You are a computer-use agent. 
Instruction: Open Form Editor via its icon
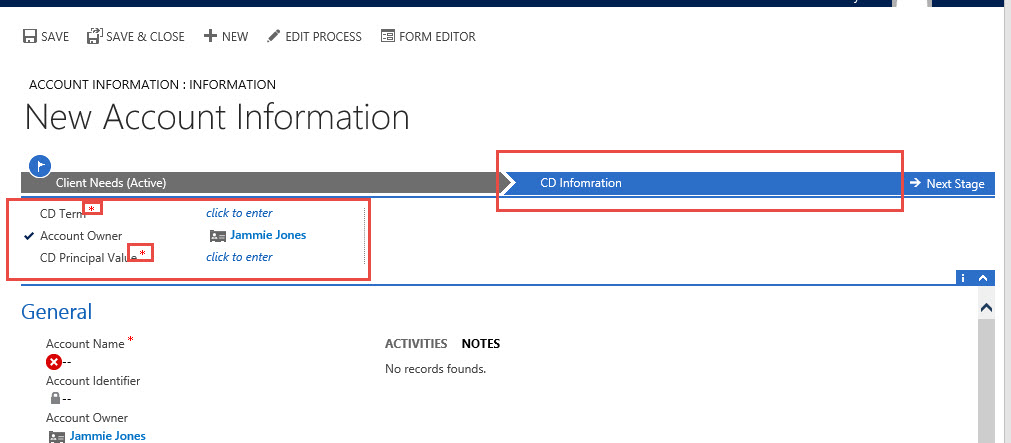click(x=387, y=37)
